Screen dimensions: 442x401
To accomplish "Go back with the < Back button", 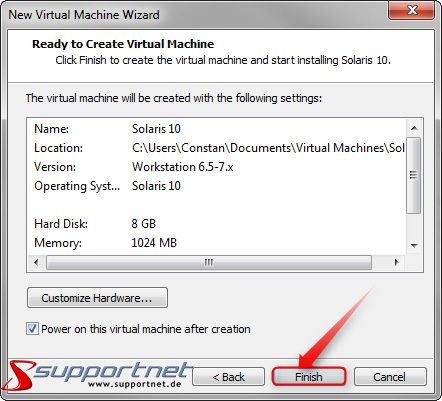I will point(228,377).
